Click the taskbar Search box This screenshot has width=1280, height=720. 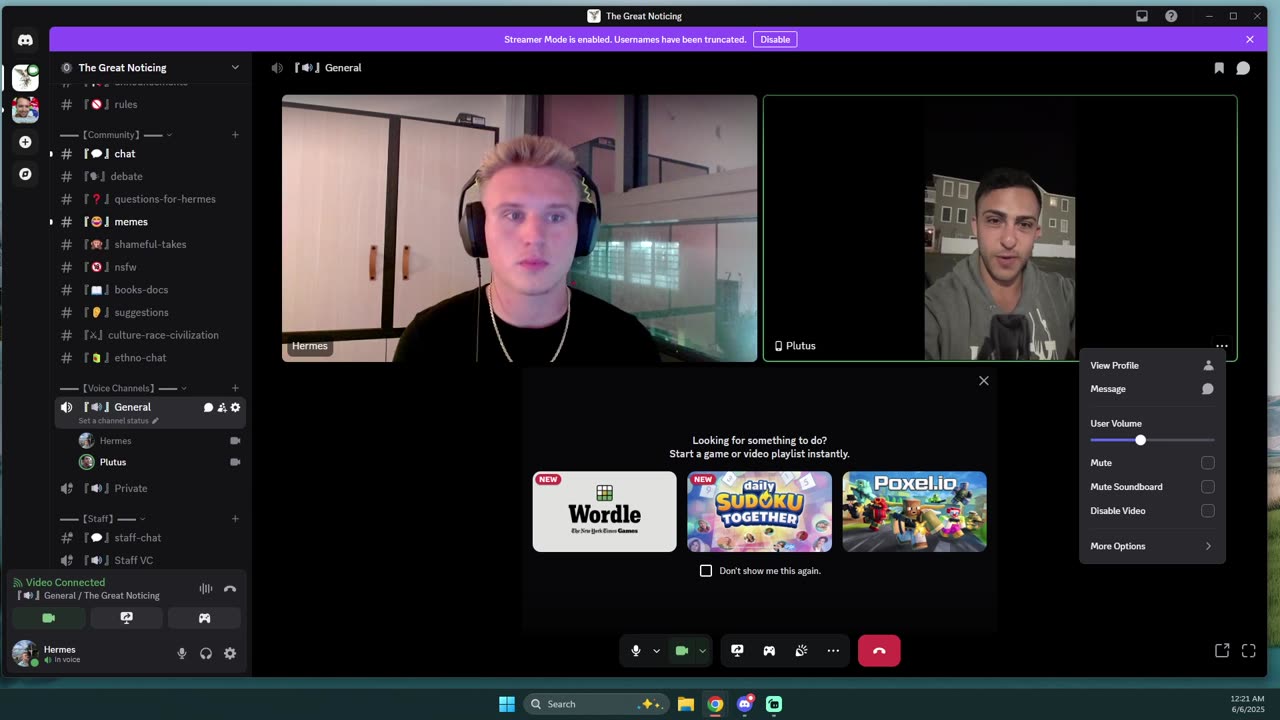(595, 704)
